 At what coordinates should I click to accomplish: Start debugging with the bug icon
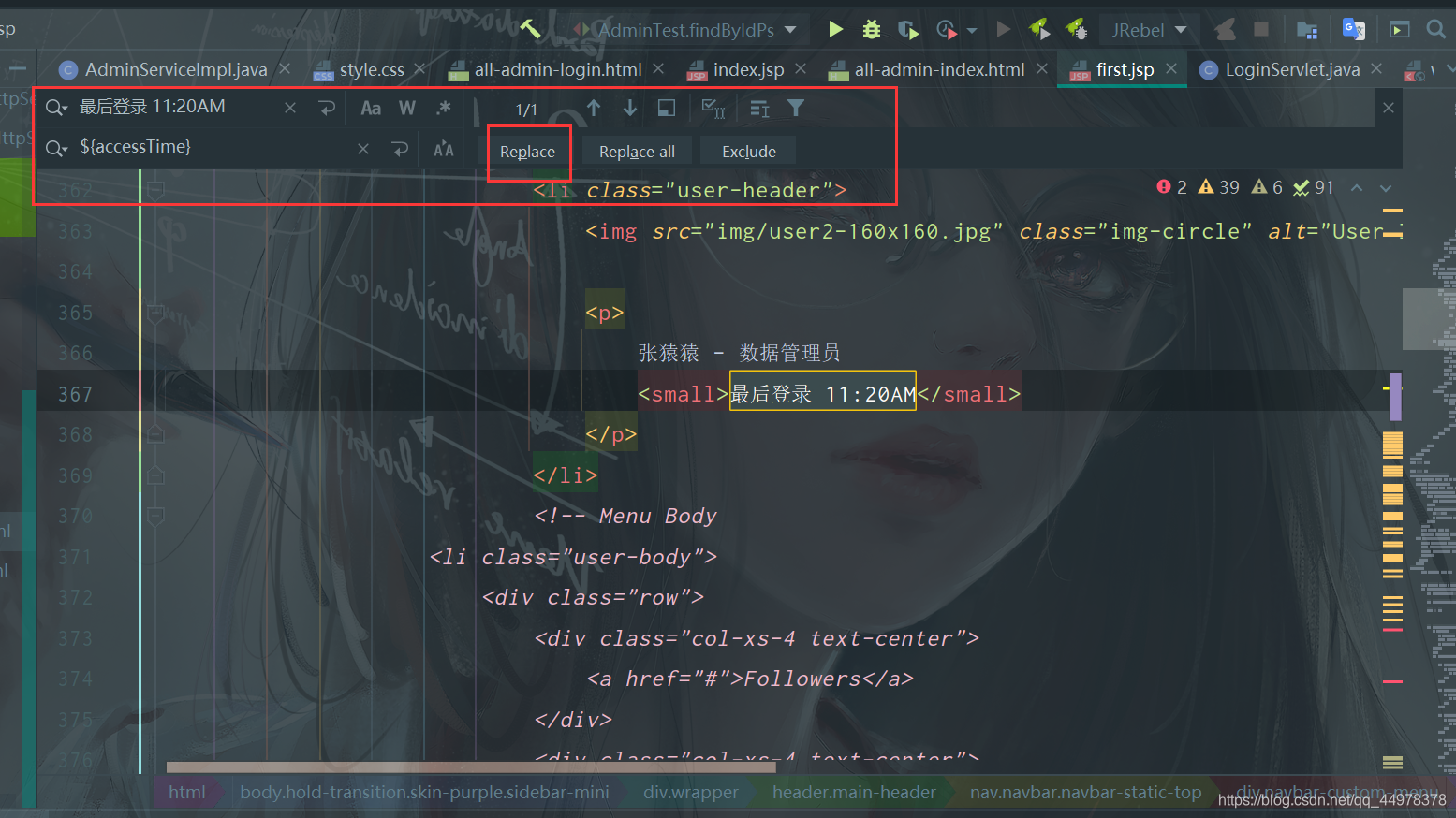(x=872, y=29)
